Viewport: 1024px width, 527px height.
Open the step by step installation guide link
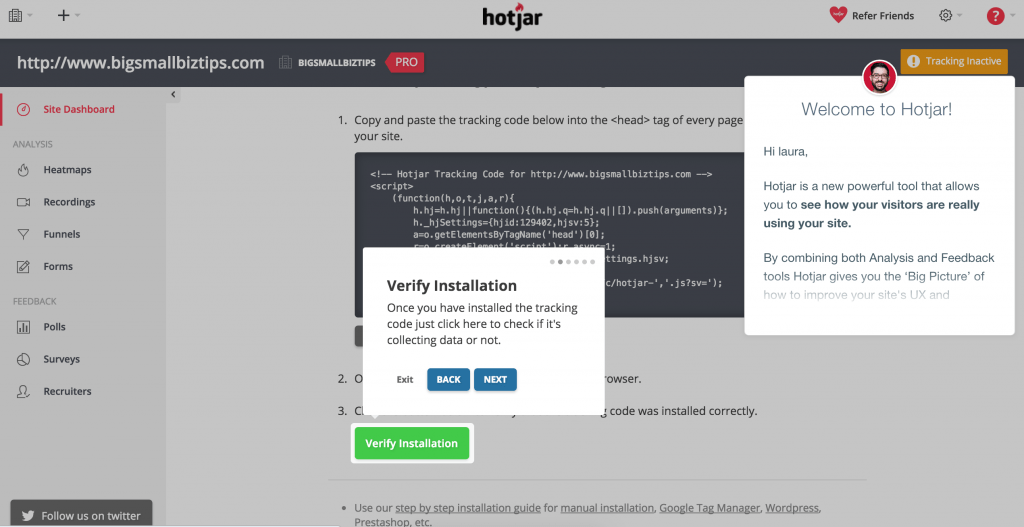[449, 508]
